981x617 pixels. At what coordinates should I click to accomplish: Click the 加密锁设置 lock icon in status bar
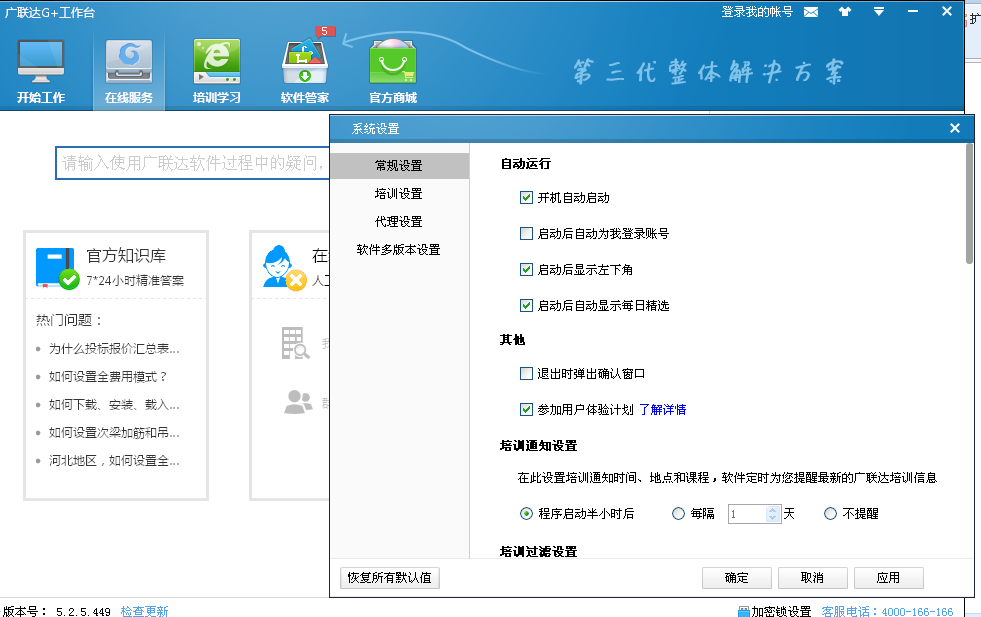coord(743,611)
